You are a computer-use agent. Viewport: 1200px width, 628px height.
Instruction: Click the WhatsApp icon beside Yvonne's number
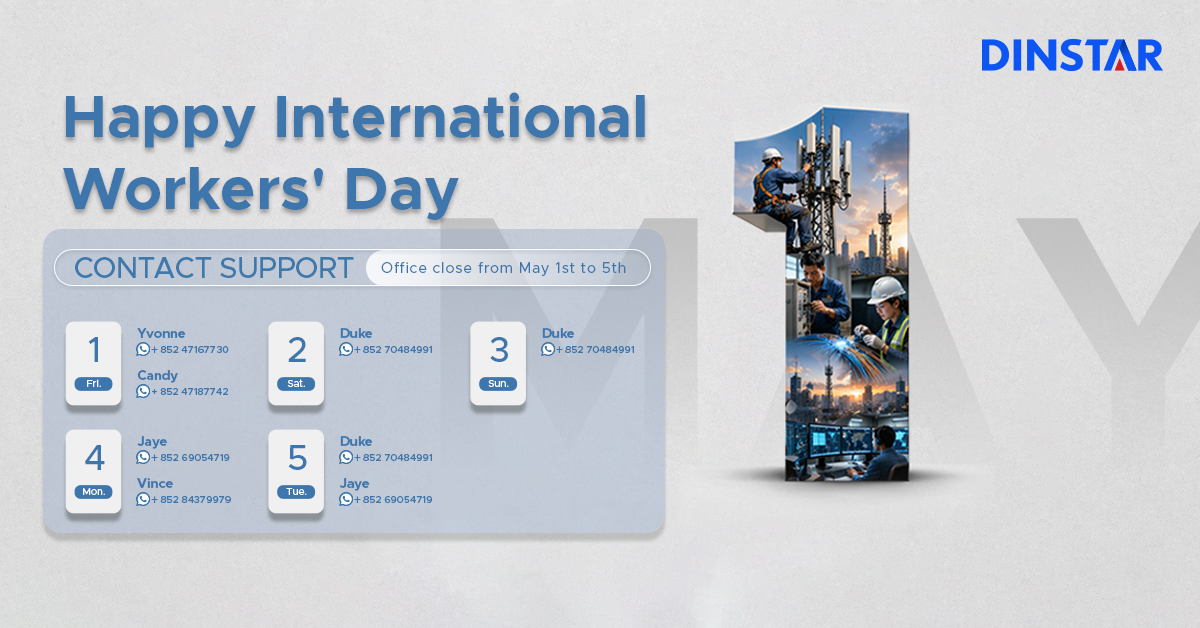click(143, 350)
